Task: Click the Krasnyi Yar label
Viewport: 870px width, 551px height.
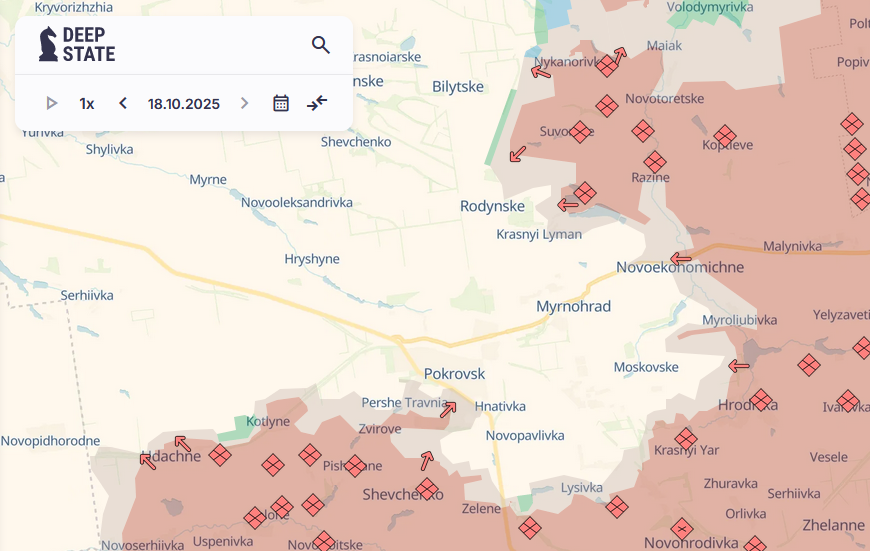Action: coord(686,450)
